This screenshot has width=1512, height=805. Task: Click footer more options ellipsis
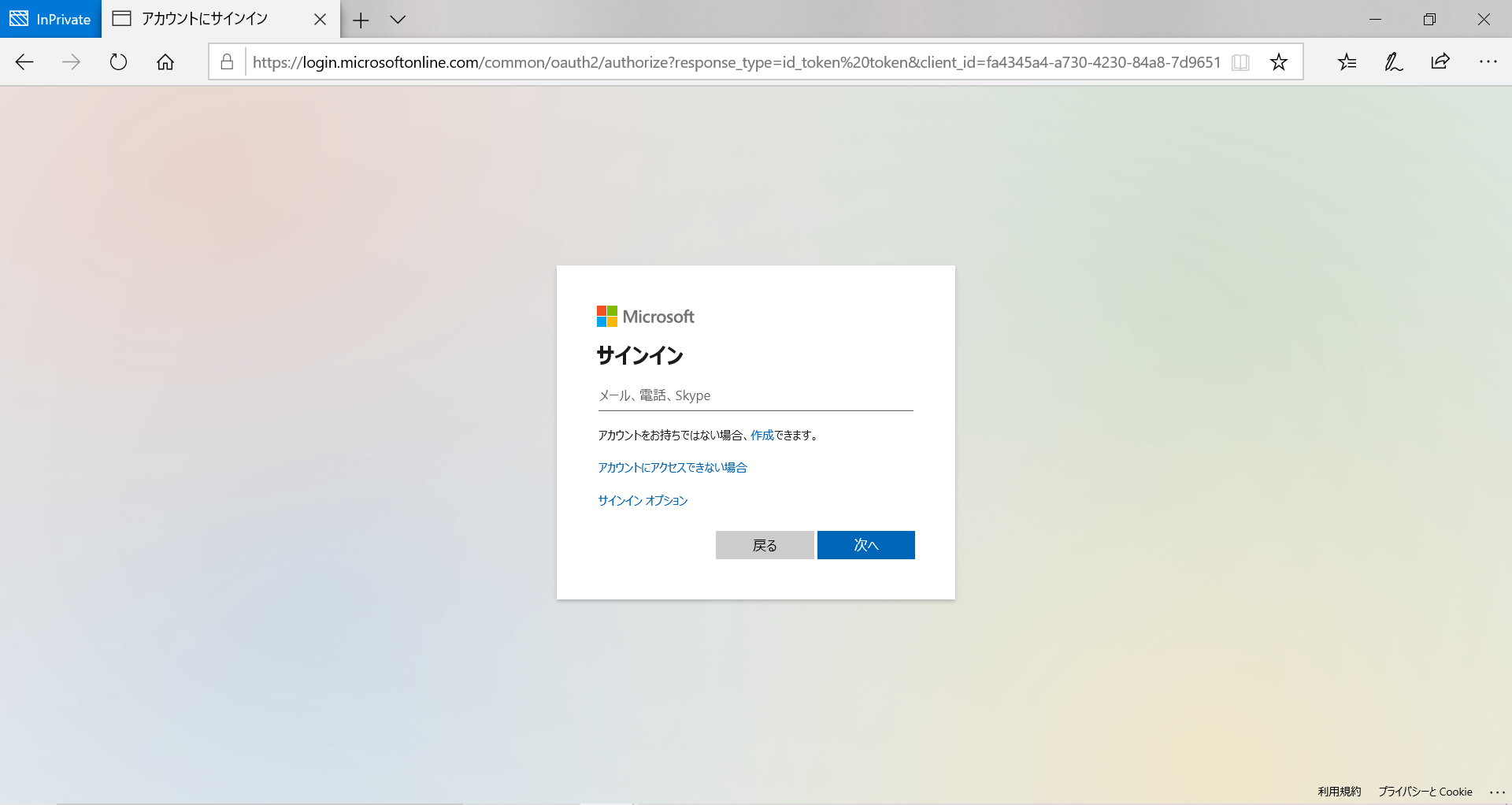pyautogui.click(x=1497, y=792)
